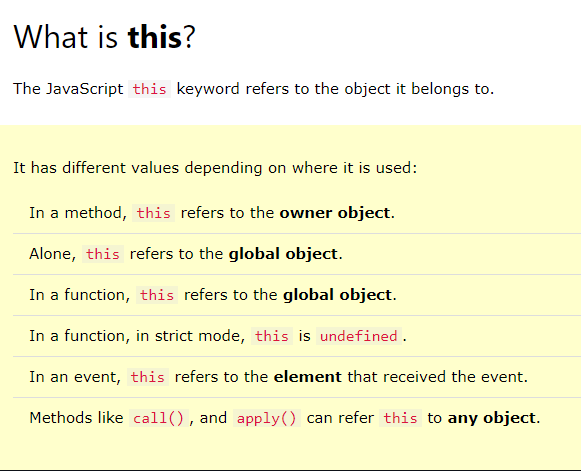Image resolution: width=581 pixels, height=471 pixels.
Task: Click 'global object' in the function row
Action: point(338,295)
